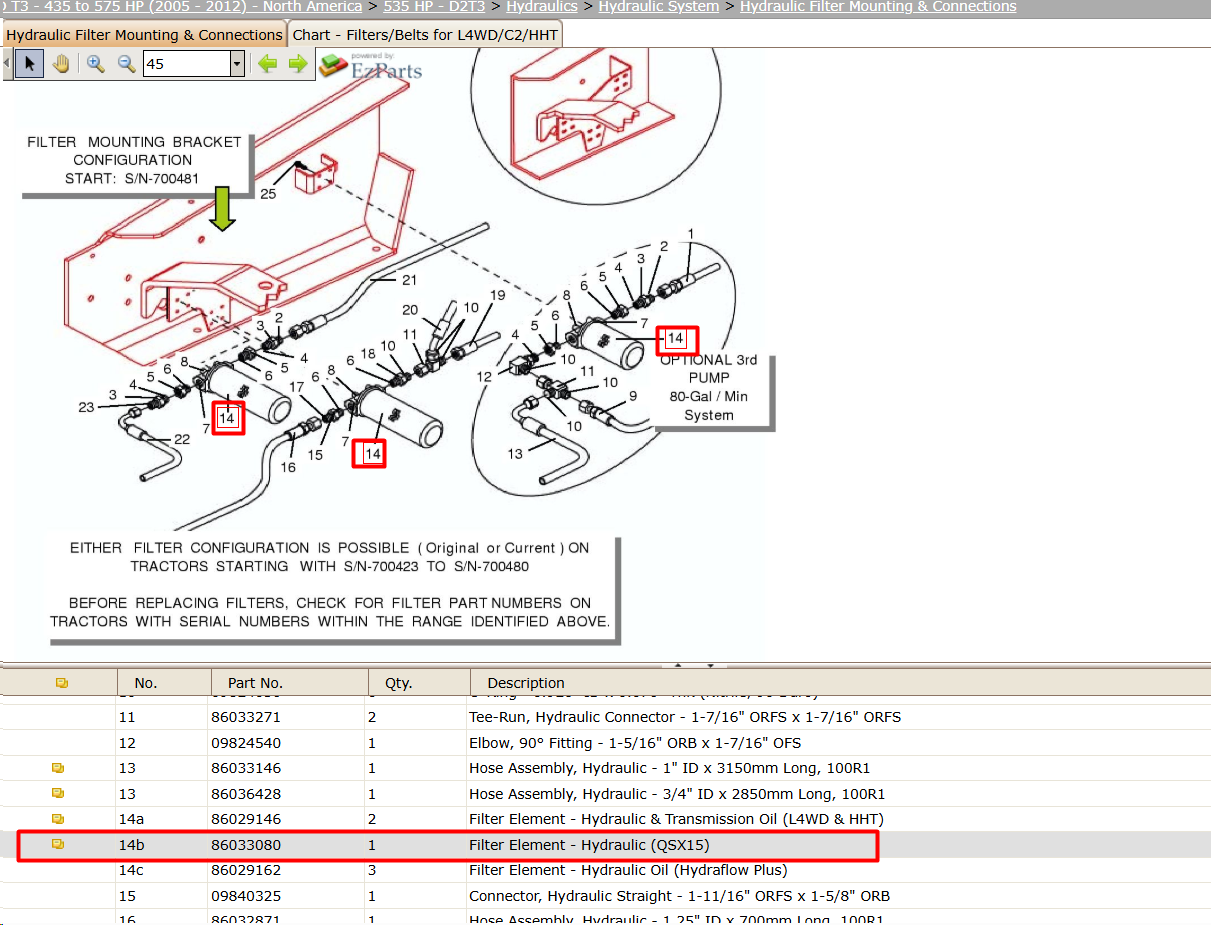This screenshot has width=1211, height=925.
Task: Go to next page with green right arrow
Action: point(298,64)
